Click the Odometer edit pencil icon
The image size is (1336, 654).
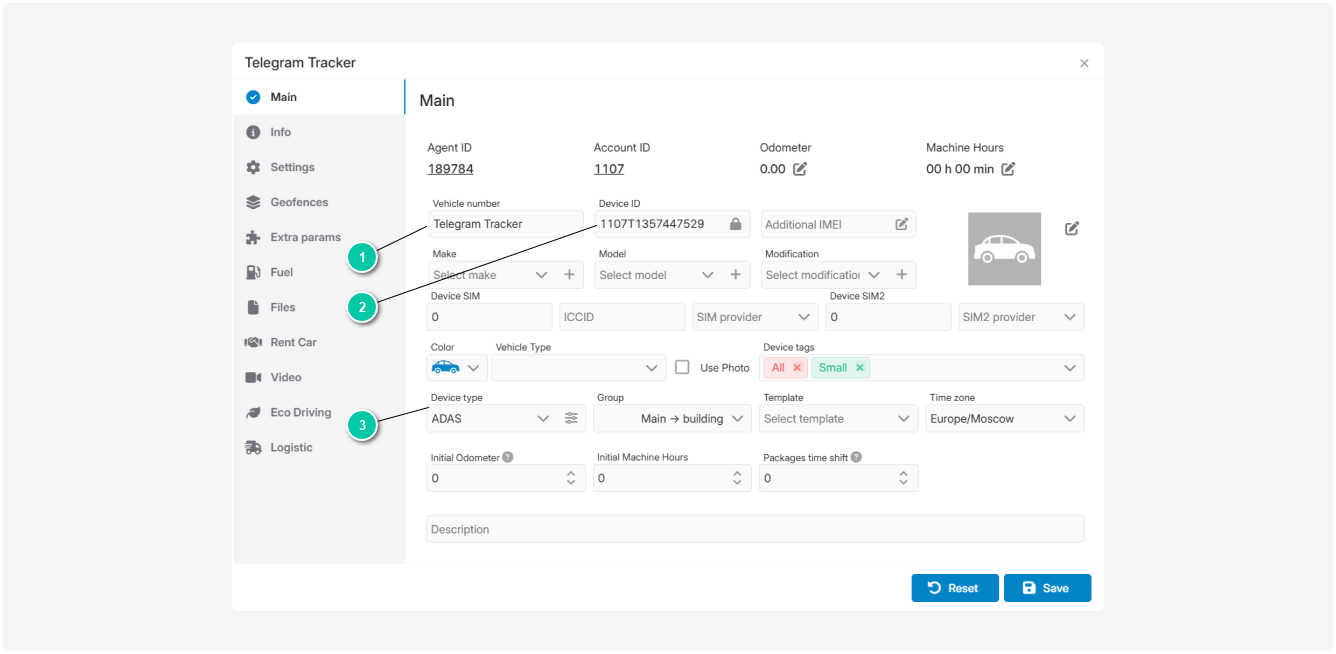tap(800, 169)
